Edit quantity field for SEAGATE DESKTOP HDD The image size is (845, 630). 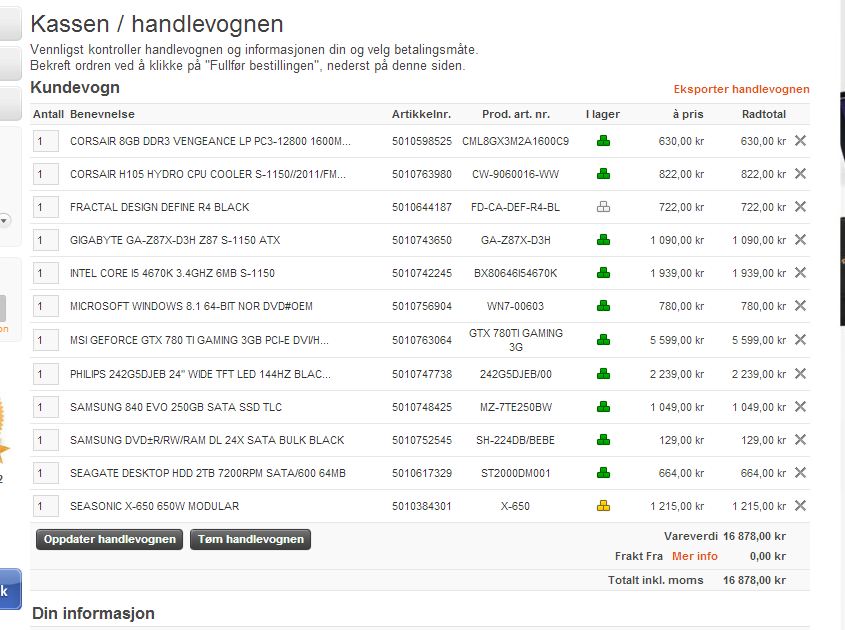[46, 474]
